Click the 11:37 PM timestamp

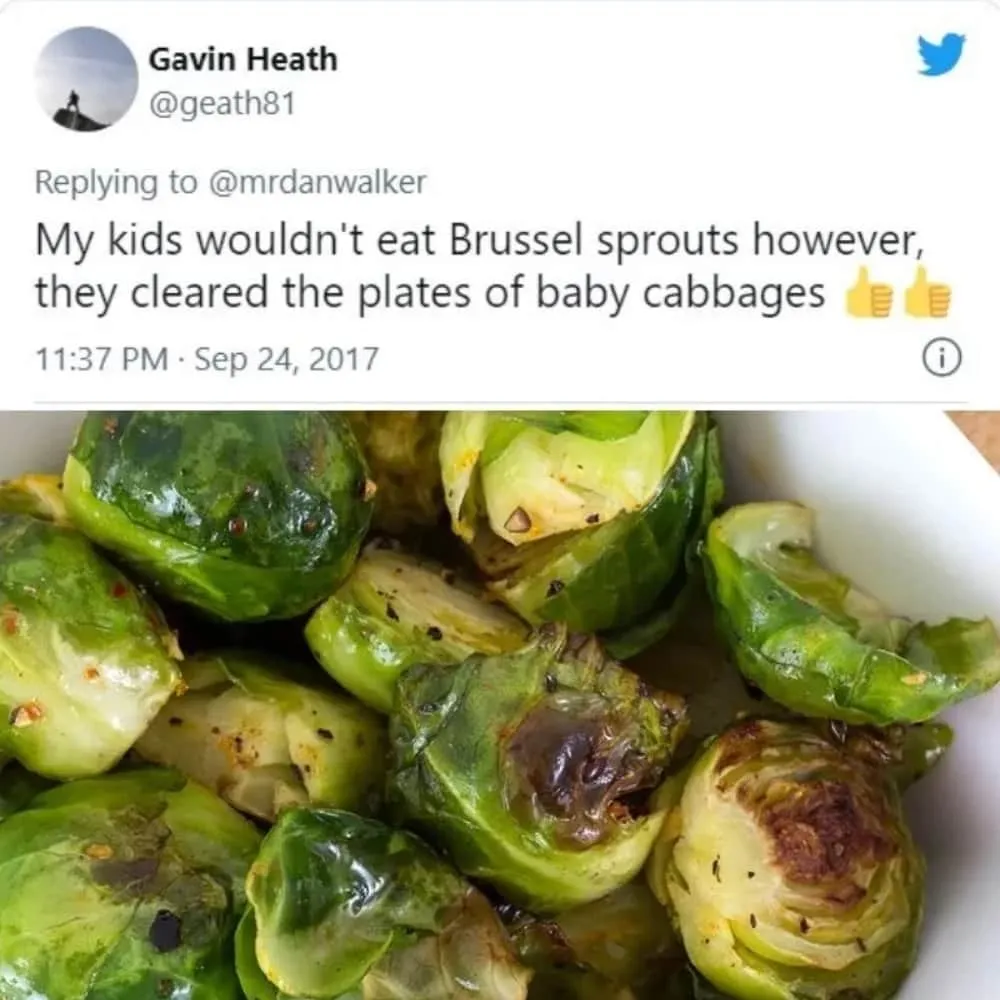(102, 358)
